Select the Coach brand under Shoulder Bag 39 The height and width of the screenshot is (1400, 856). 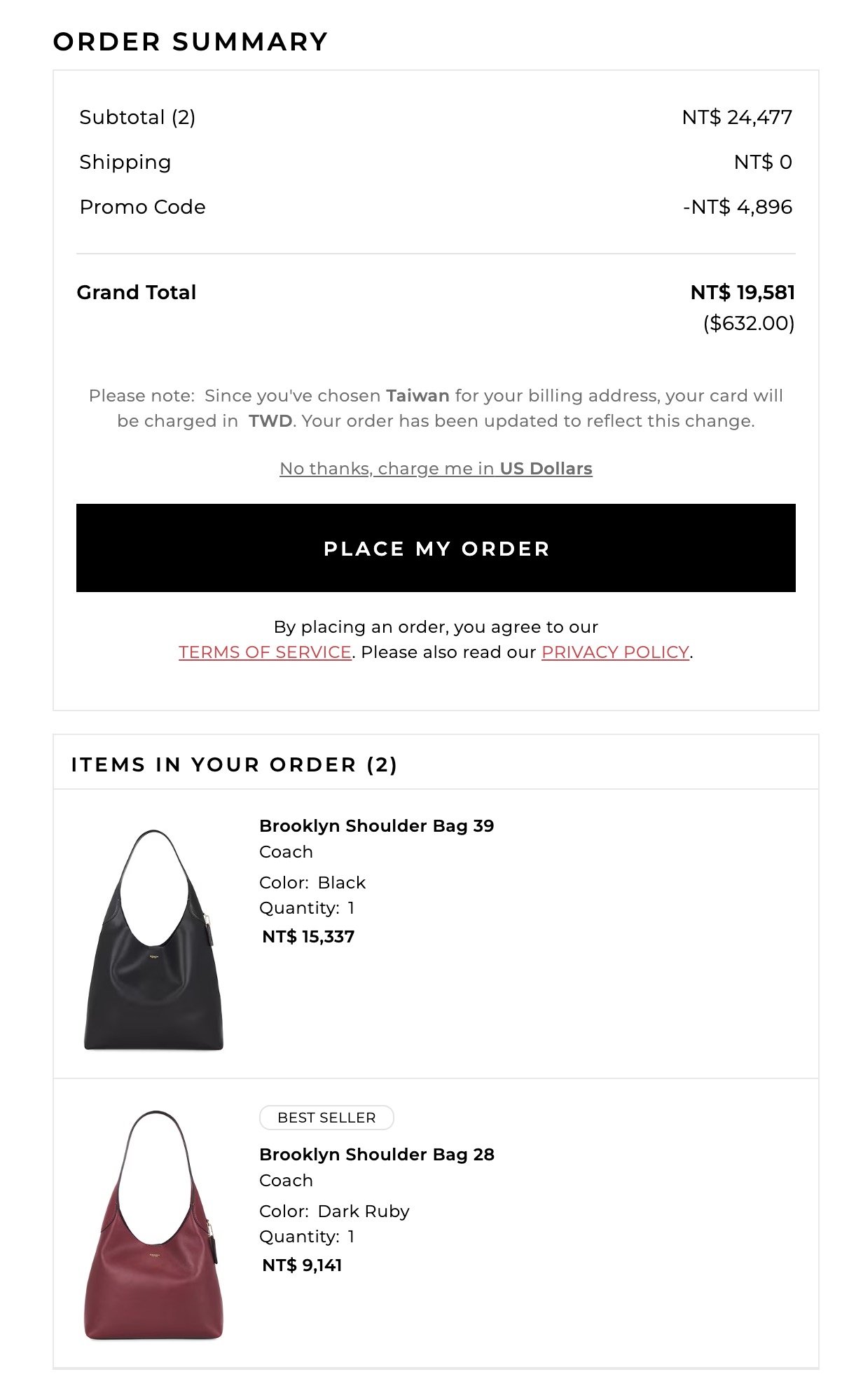(x=286, y=852)
